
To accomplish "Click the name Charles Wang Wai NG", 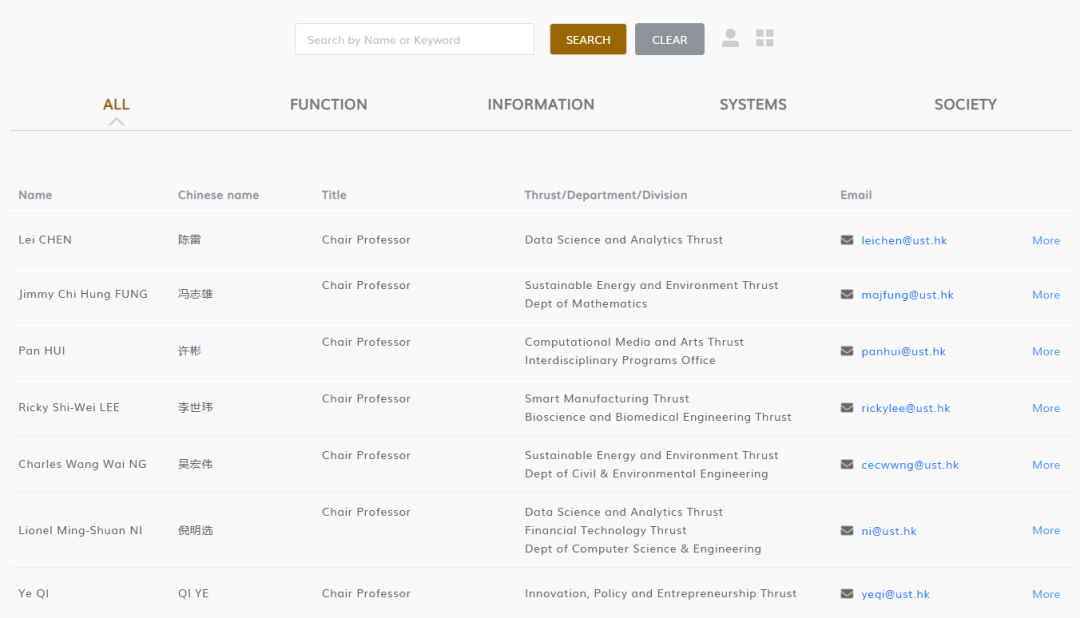I will [x=82, y=464].
